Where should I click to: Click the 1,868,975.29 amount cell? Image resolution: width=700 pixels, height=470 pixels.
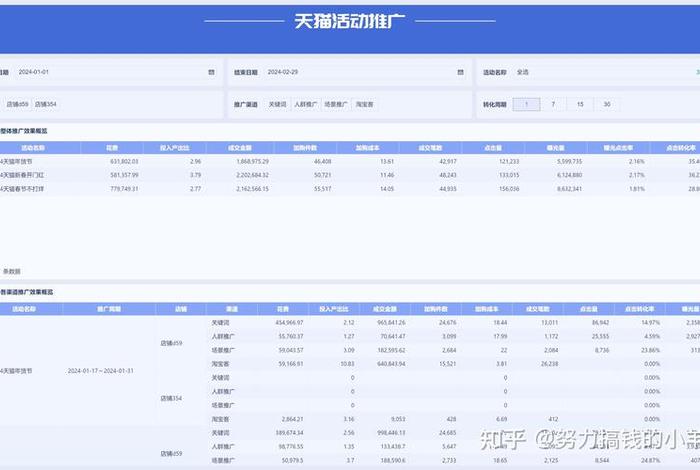252,161
